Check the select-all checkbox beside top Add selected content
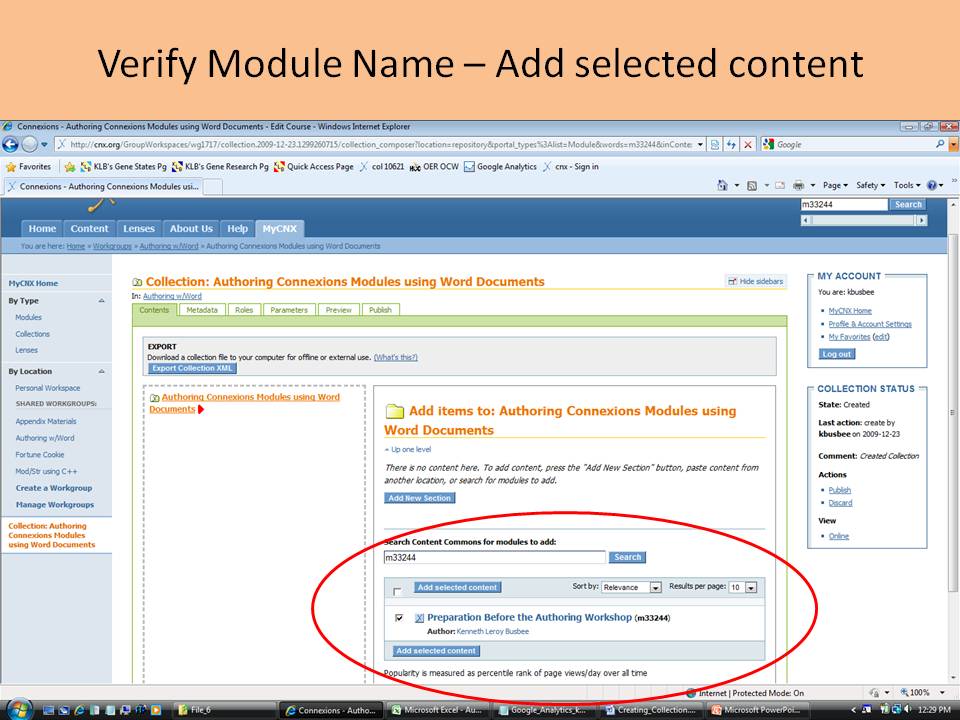The width and height of the screenshot is (960, 720). click(x=397, y=591)
